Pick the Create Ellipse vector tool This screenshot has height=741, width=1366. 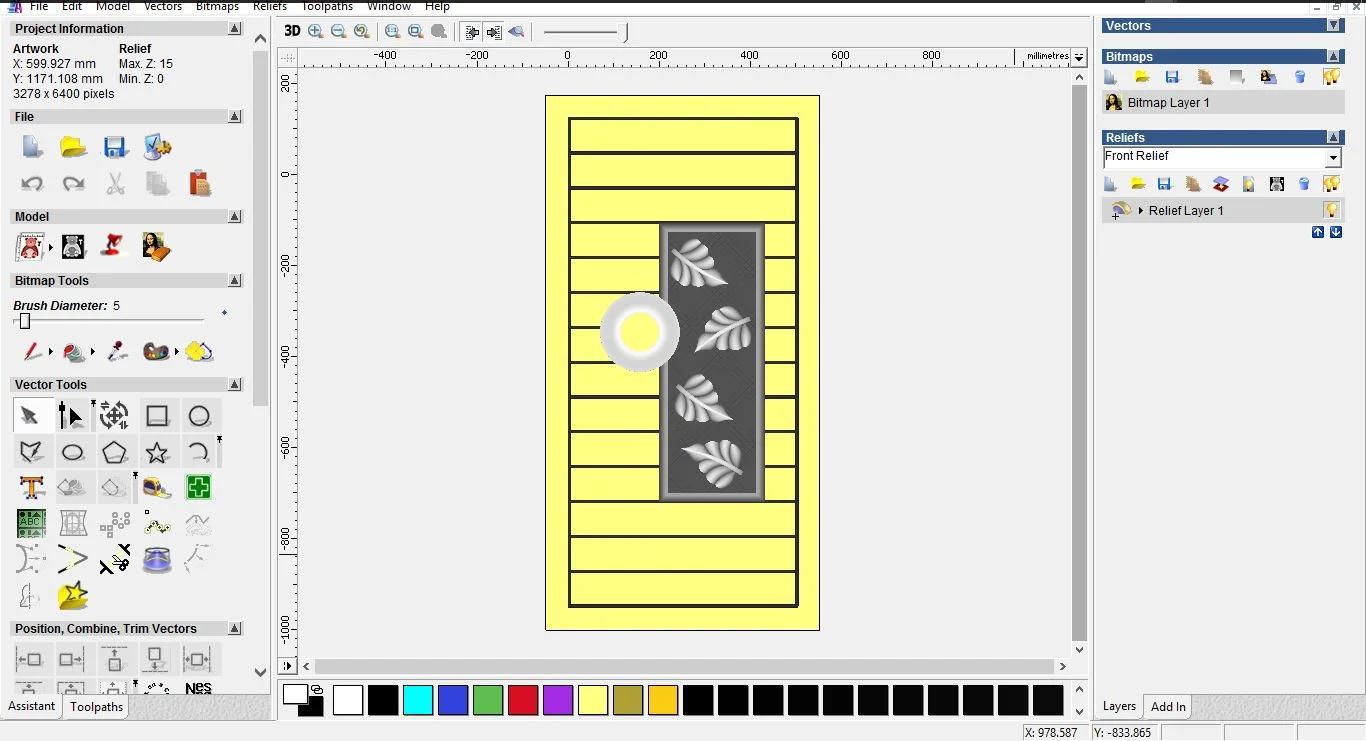pyautogui.click(x=73, y=453)
